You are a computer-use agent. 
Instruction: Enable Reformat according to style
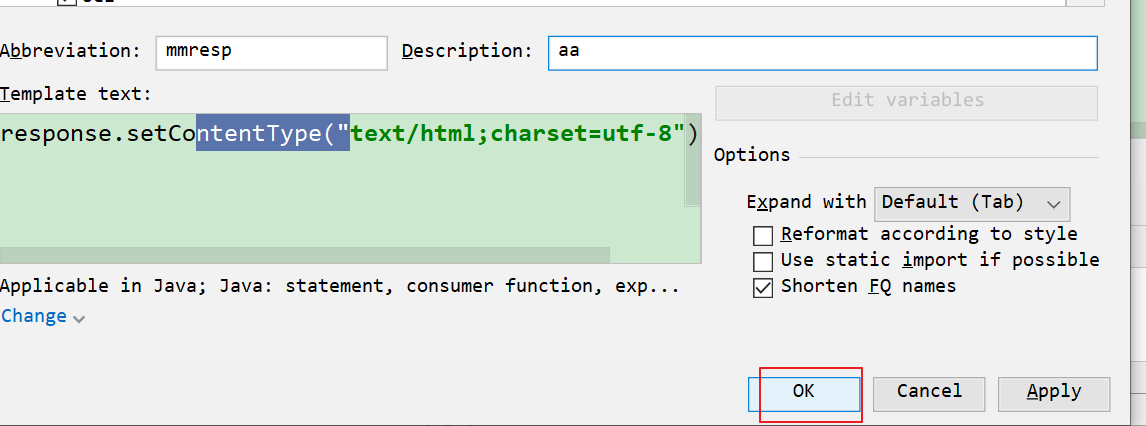[x=763, y=236]
